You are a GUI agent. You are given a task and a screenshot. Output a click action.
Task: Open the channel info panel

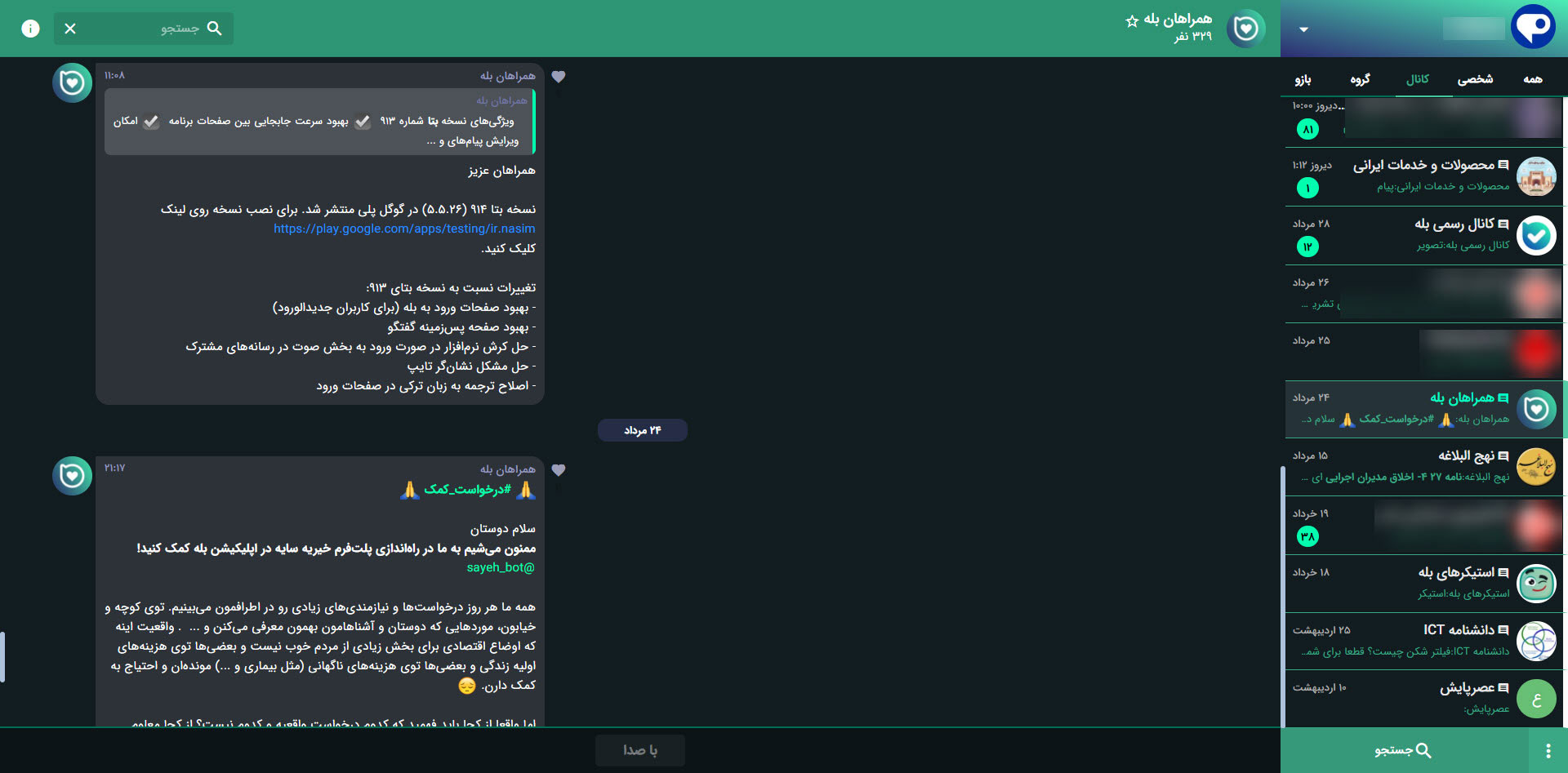30,29
